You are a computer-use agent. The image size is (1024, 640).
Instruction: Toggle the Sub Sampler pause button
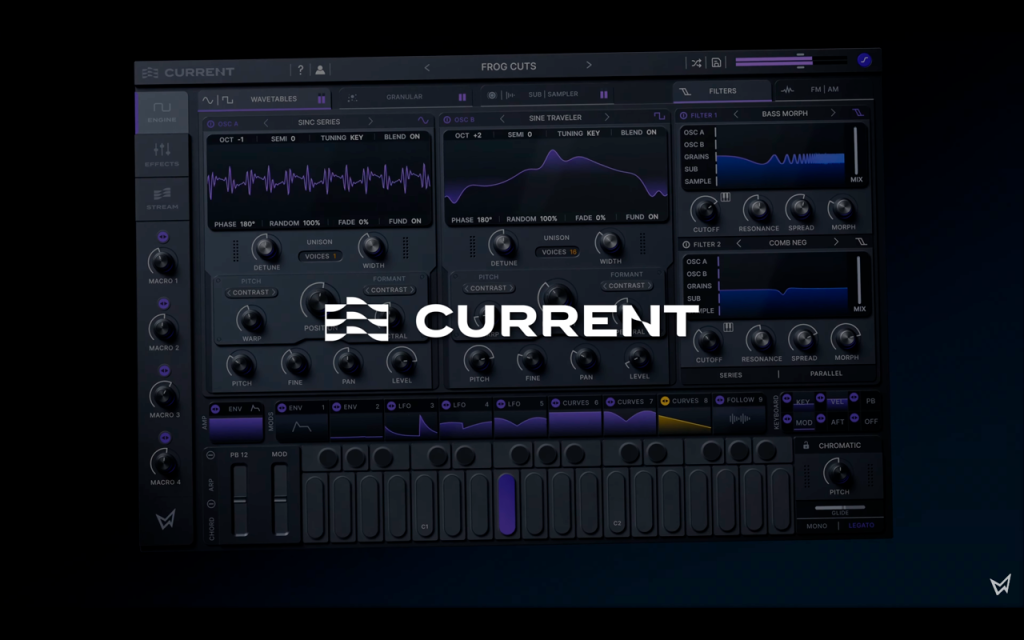click(604, 95)
